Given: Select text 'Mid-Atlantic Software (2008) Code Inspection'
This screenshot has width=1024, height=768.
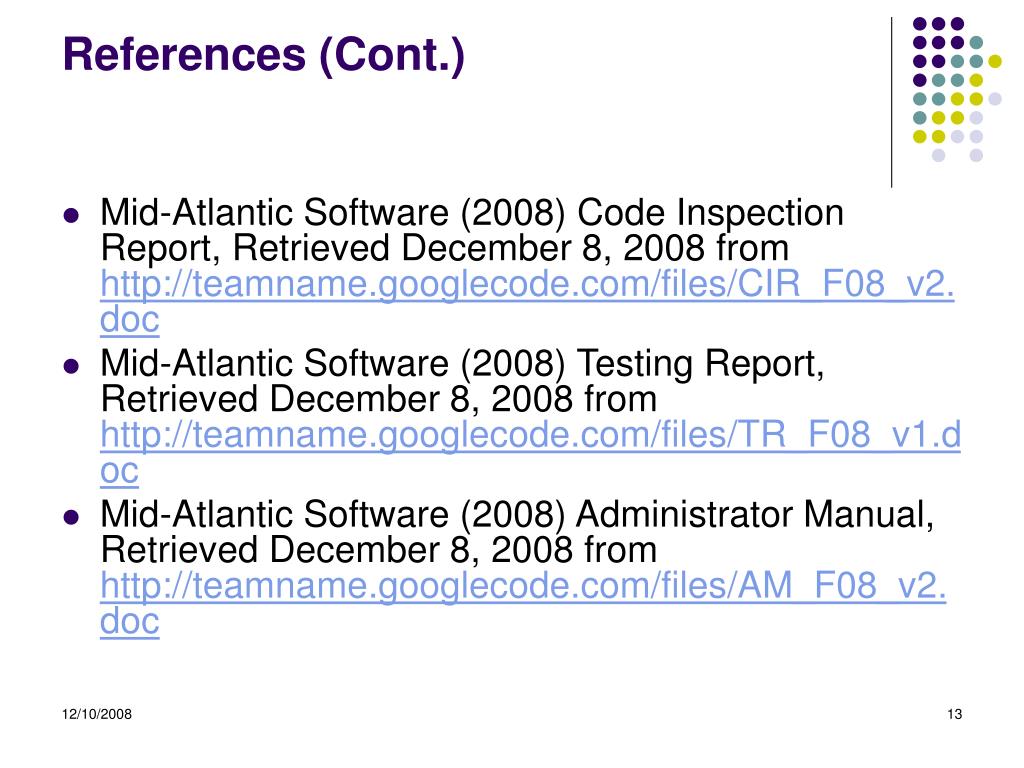Looking at the screenshot, I should pos(472,213).
